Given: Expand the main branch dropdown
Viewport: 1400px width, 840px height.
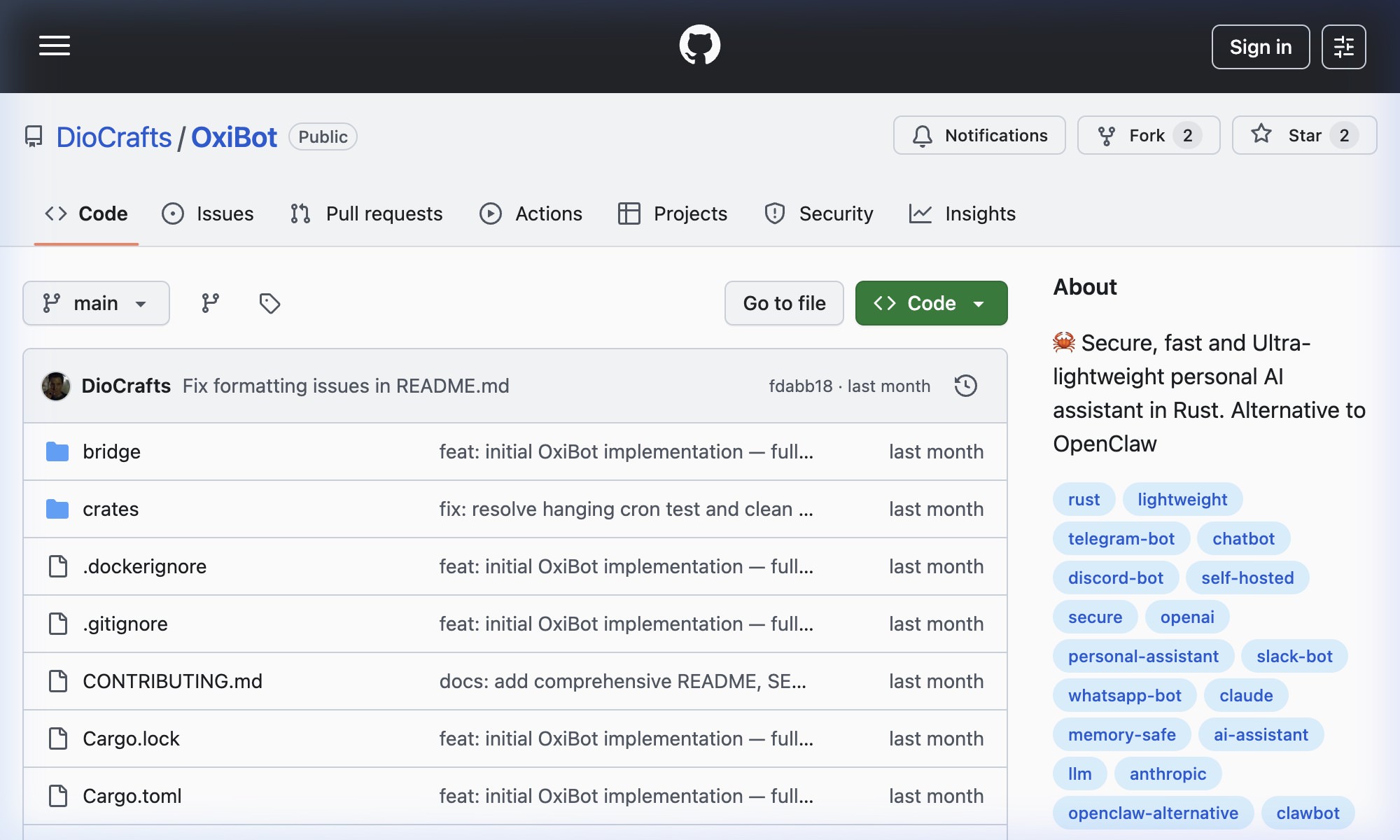Looking at the screenshot, I should [96, 303].
